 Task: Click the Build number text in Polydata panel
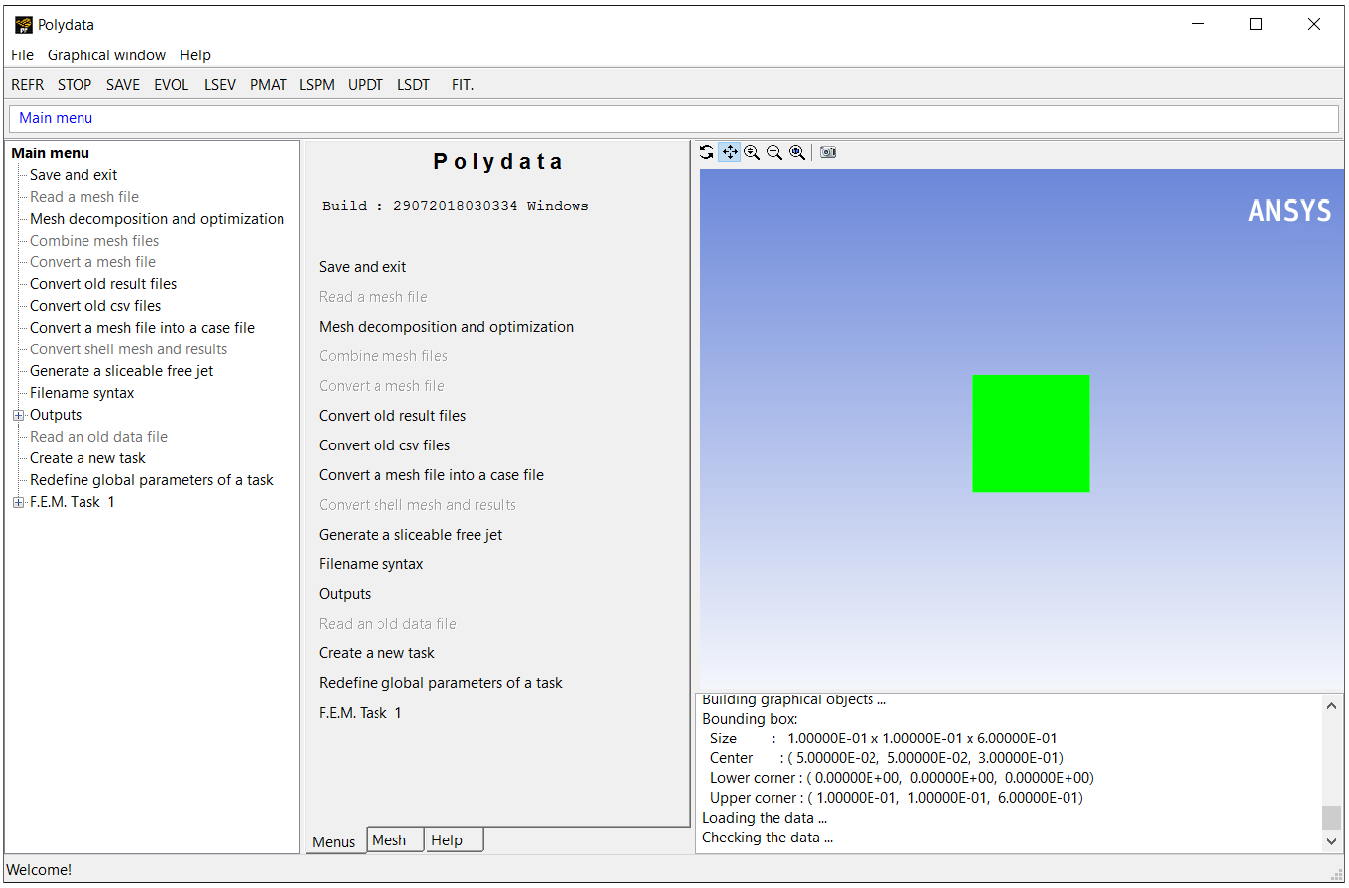[455, 206]
